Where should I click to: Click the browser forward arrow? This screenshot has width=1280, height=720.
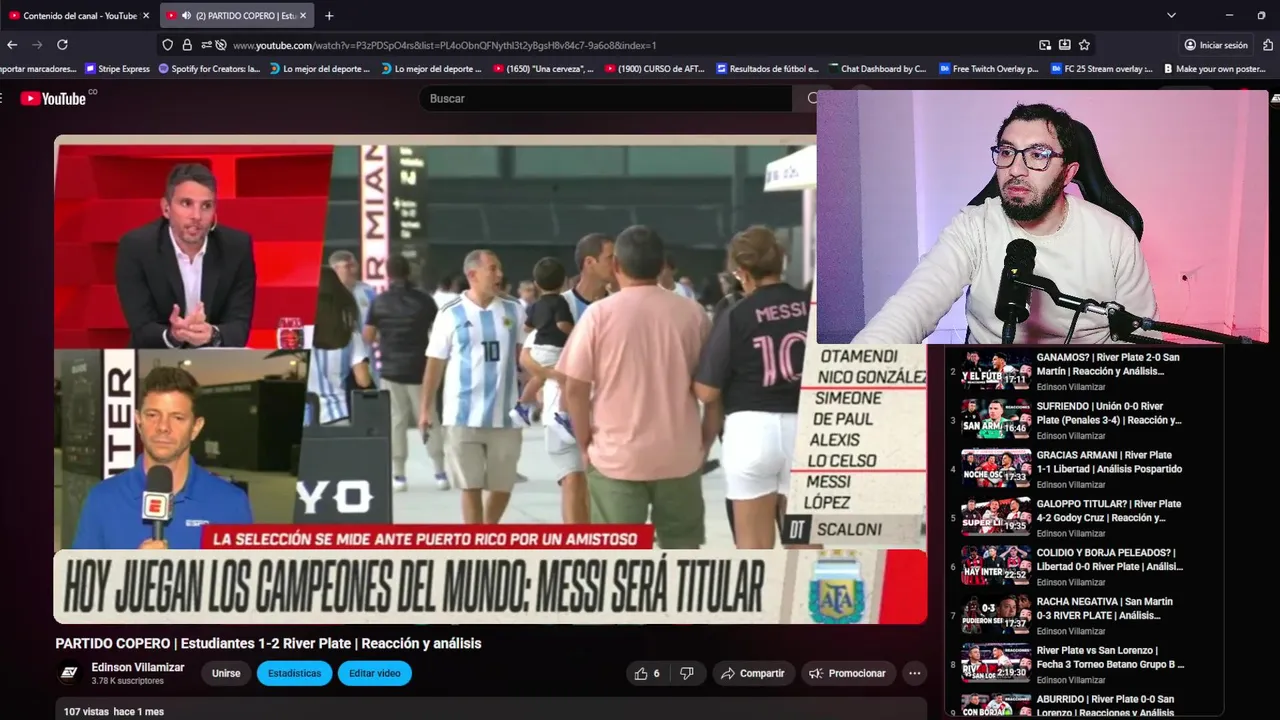click(x=37, y=45)
